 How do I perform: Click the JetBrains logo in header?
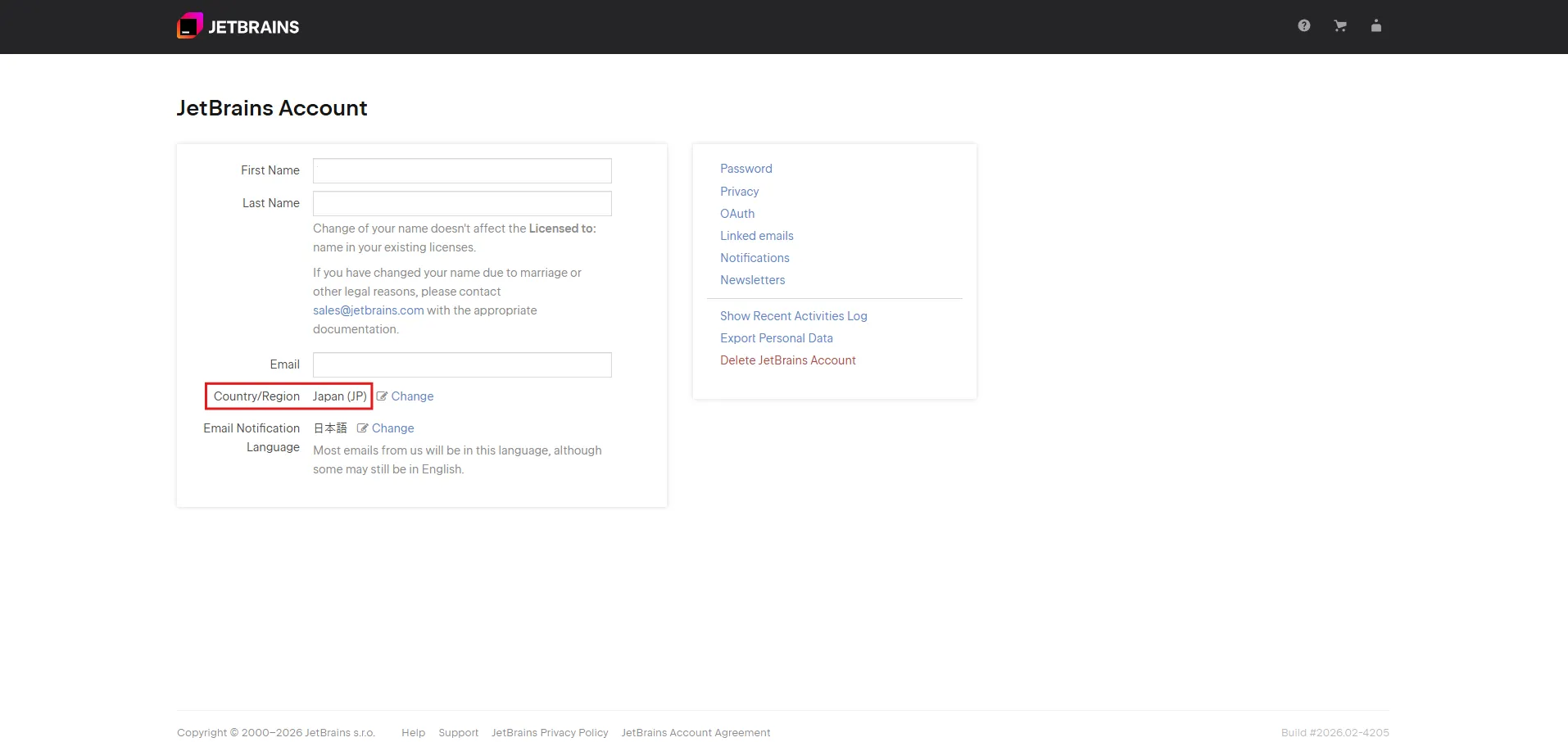point(238,26)
